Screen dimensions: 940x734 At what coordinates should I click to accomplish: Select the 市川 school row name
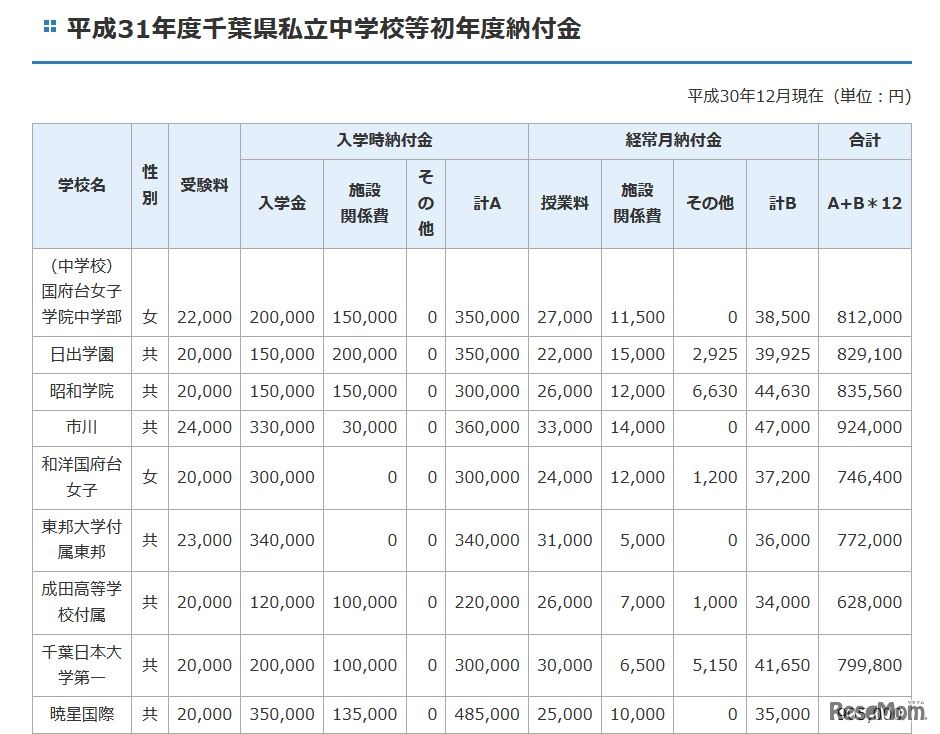pyautogui.click(x=81, y=427)
